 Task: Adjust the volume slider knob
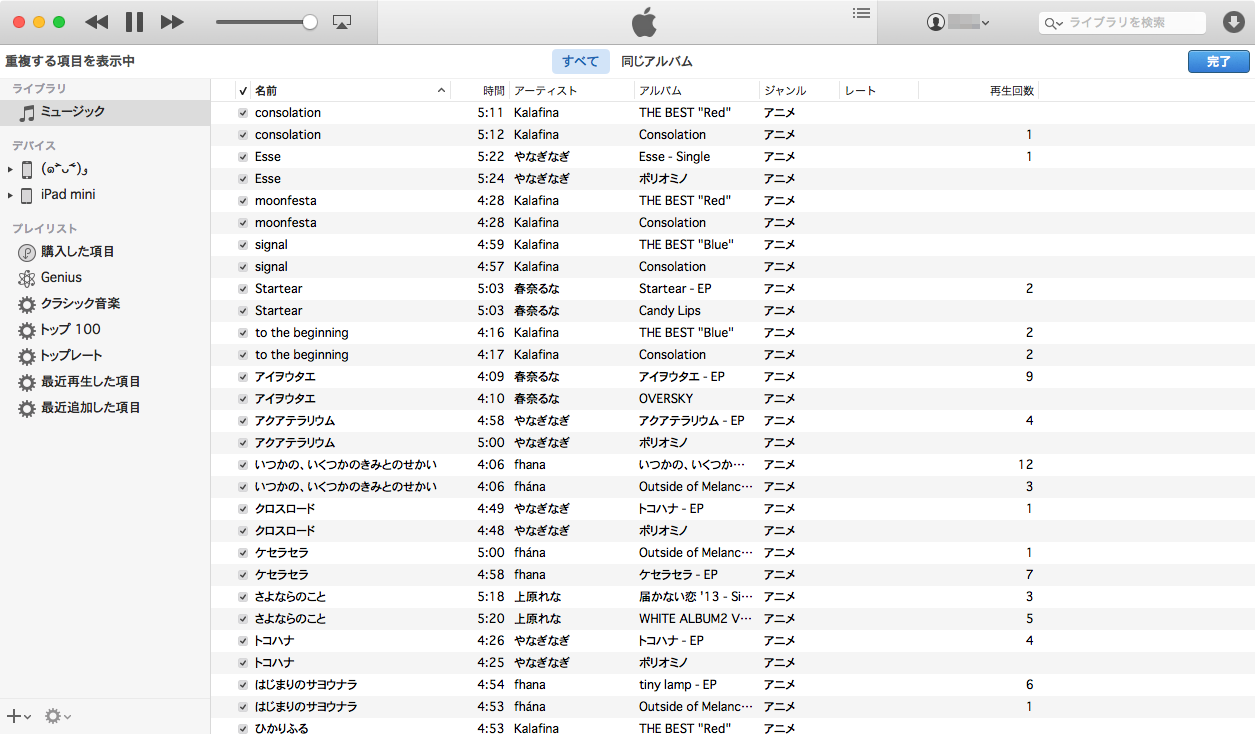coord(310,22)
